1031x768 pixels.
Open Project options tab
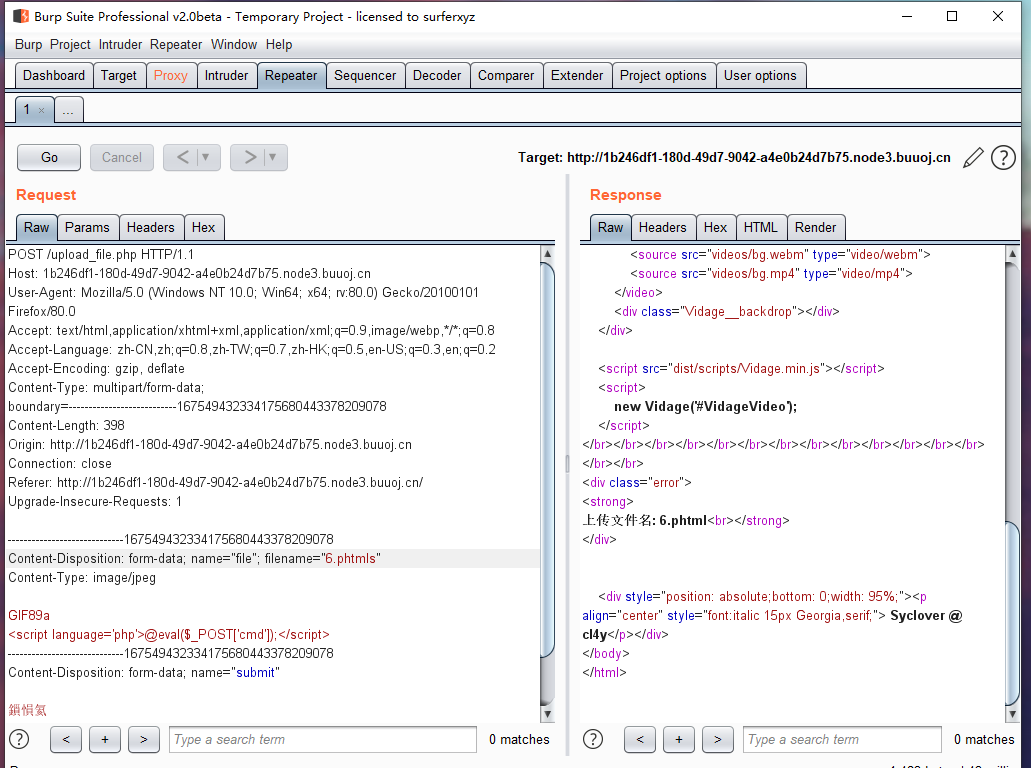click(x=663, y=76)
